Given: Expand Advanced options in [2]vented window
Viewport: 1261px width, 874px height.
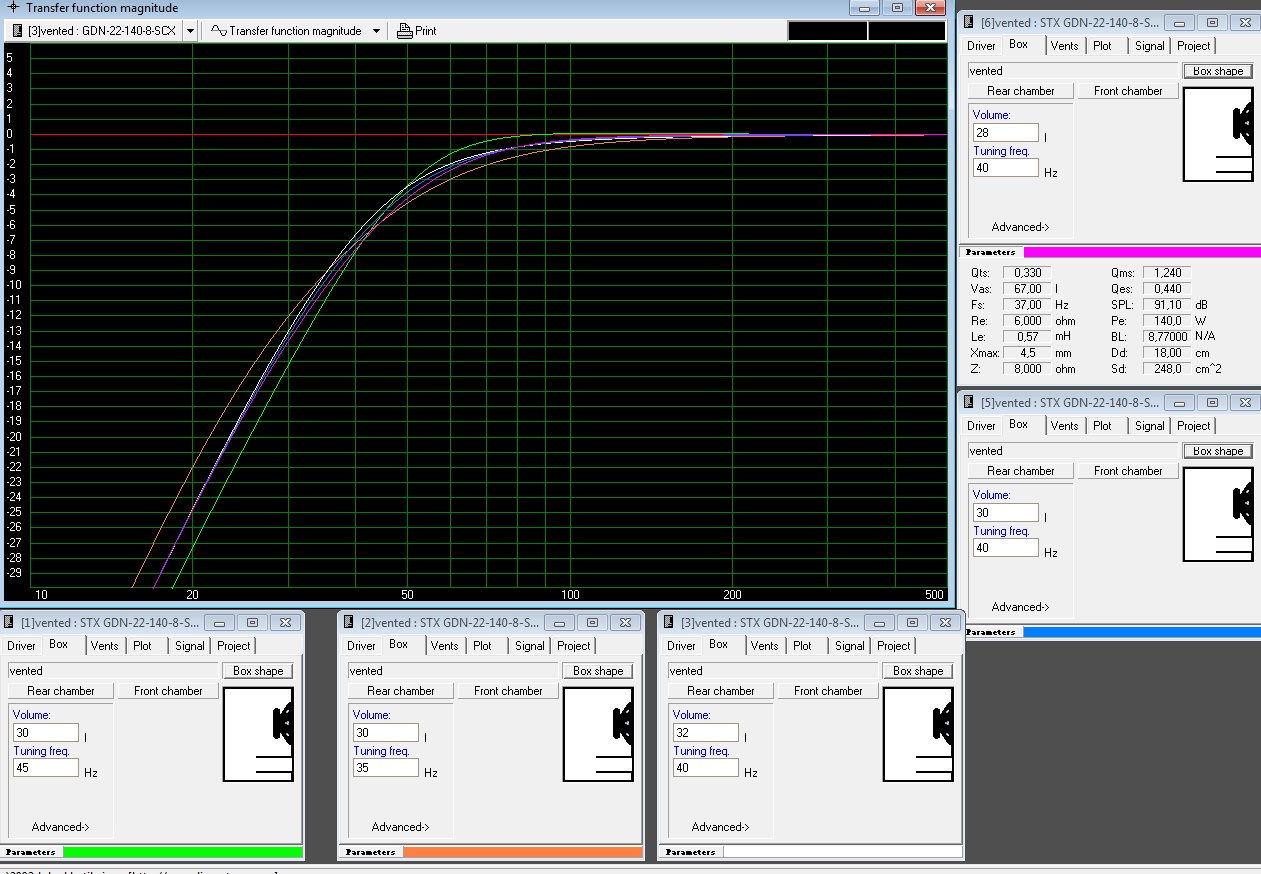Looking at the screenshot, I should tap(400, 827).
